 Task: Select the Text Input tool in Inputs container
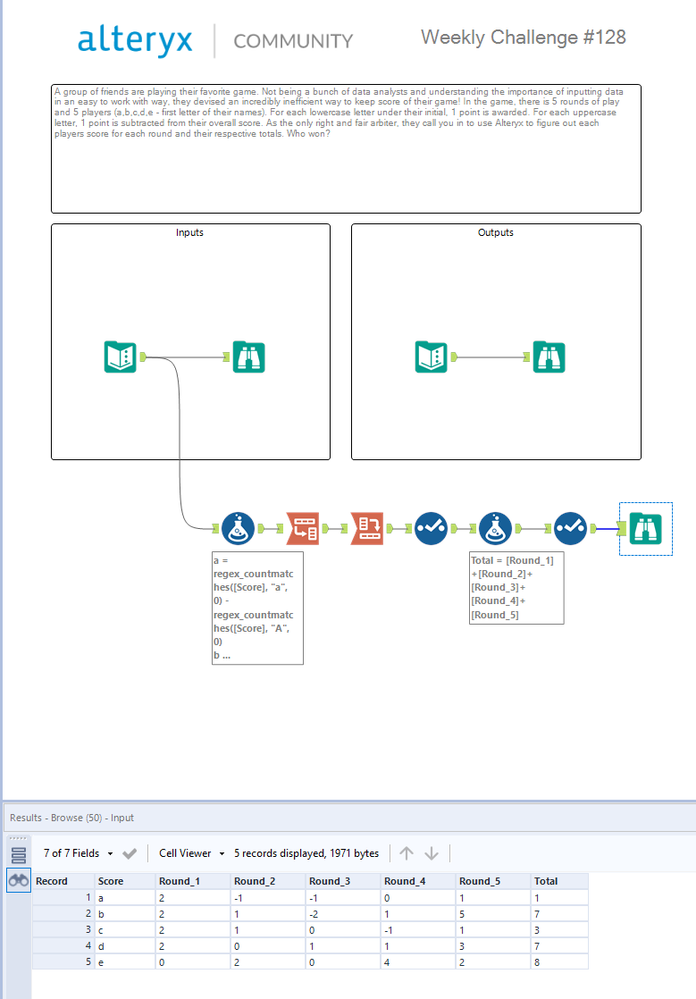120,357
